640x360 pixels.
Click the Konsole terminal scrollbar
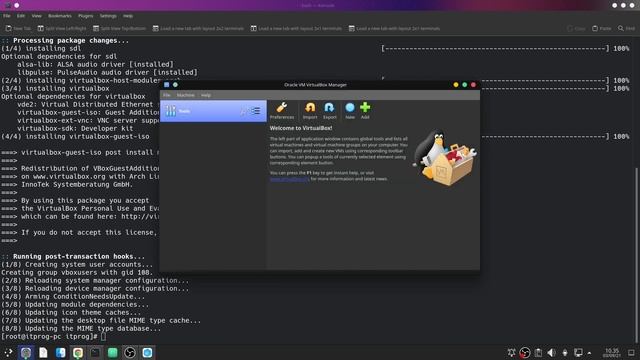637,255
